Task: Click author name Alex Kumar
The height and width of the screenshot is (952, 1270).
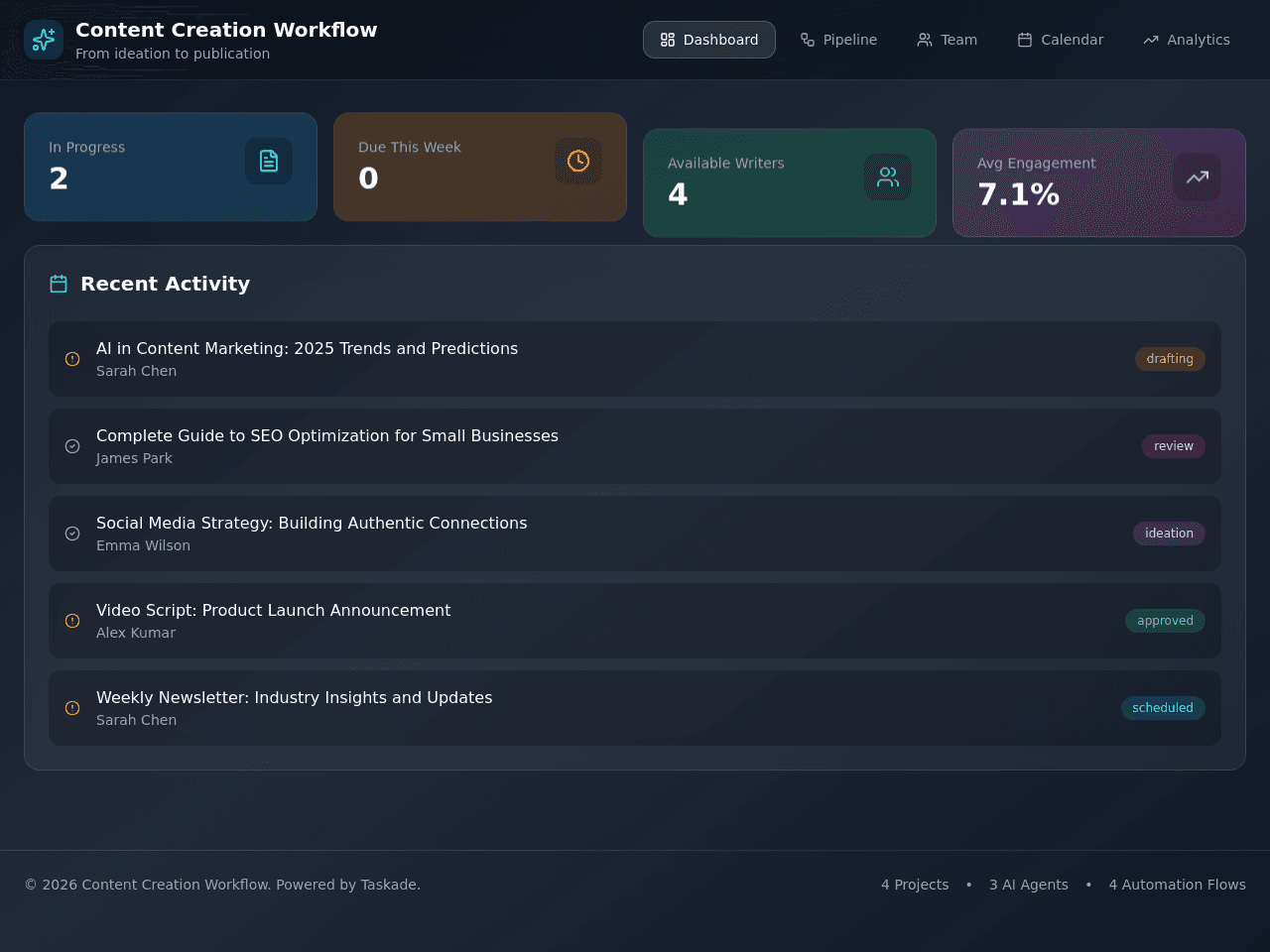Action: [x=136, y=633]
